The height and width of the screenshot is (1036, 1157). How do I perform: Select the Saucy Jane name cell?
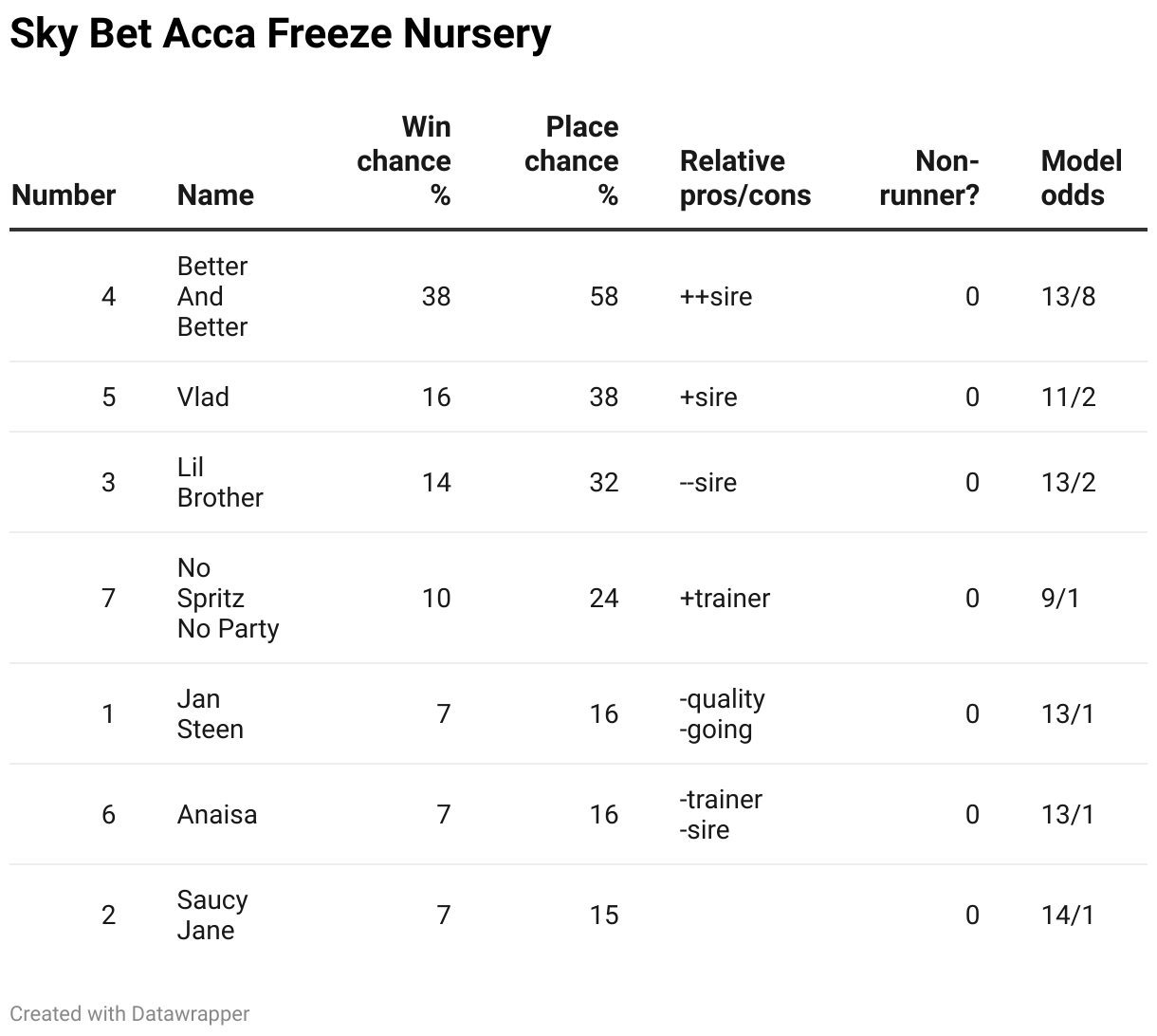pos(212,915)
